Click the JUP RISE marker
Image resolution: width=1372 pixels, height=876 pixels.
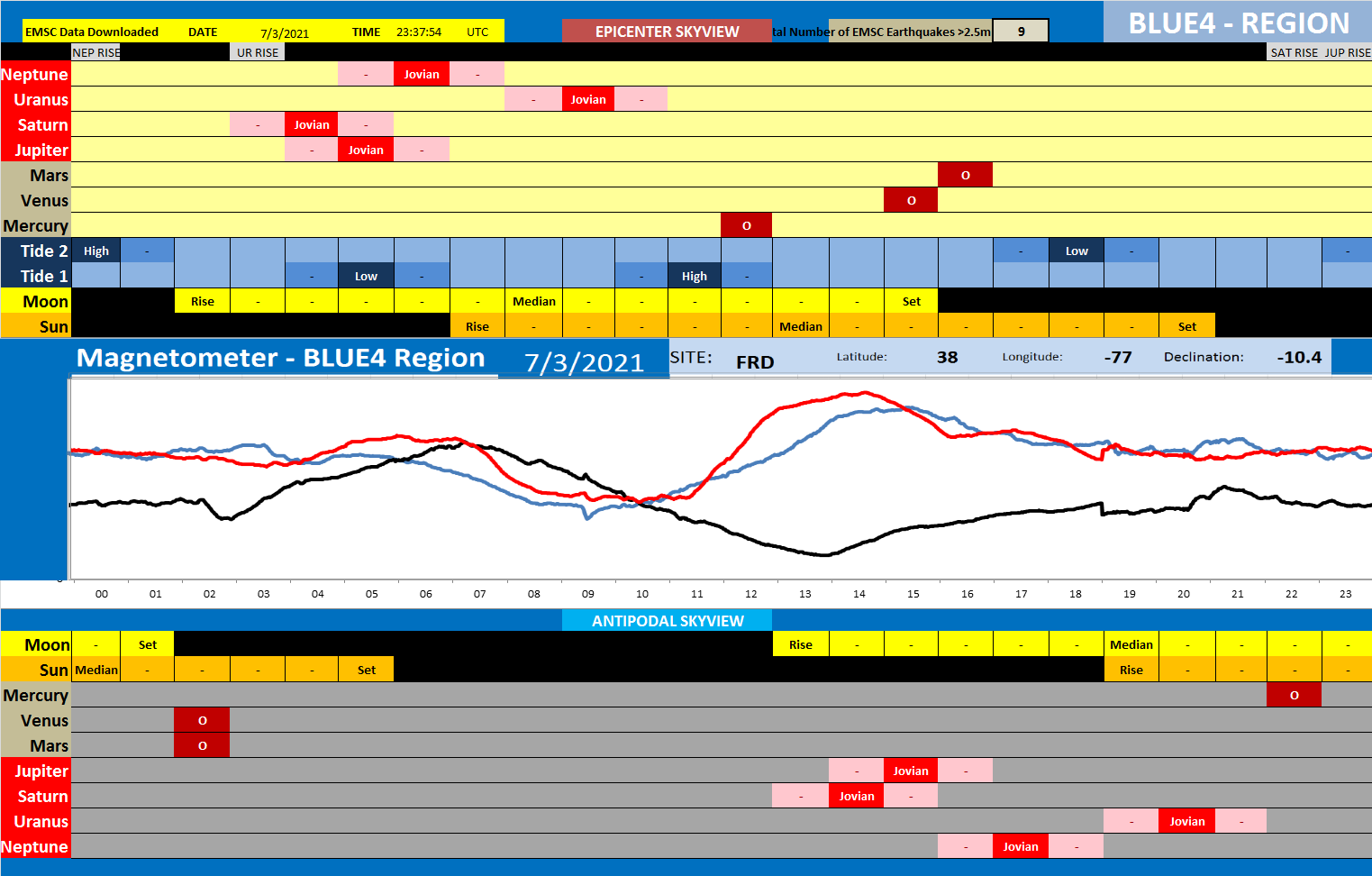click(1347, 52)
